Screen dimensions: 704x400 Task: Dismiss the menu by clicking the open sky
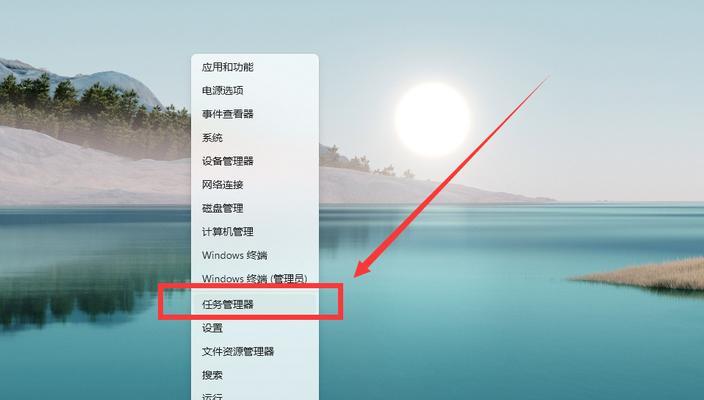(584, 36)
